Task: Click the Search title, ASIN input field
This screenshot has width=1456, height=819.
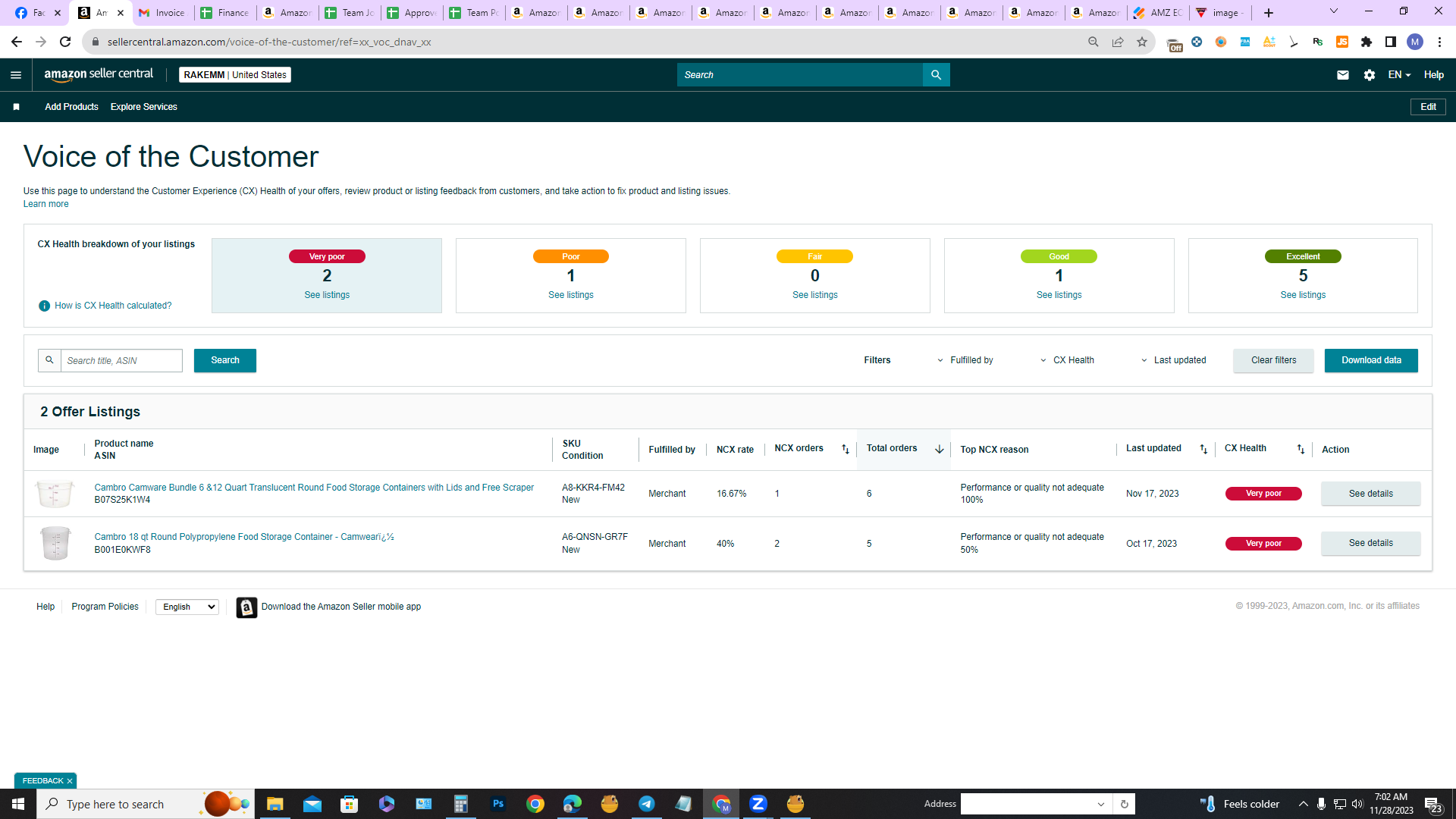Action: (121, 360)
